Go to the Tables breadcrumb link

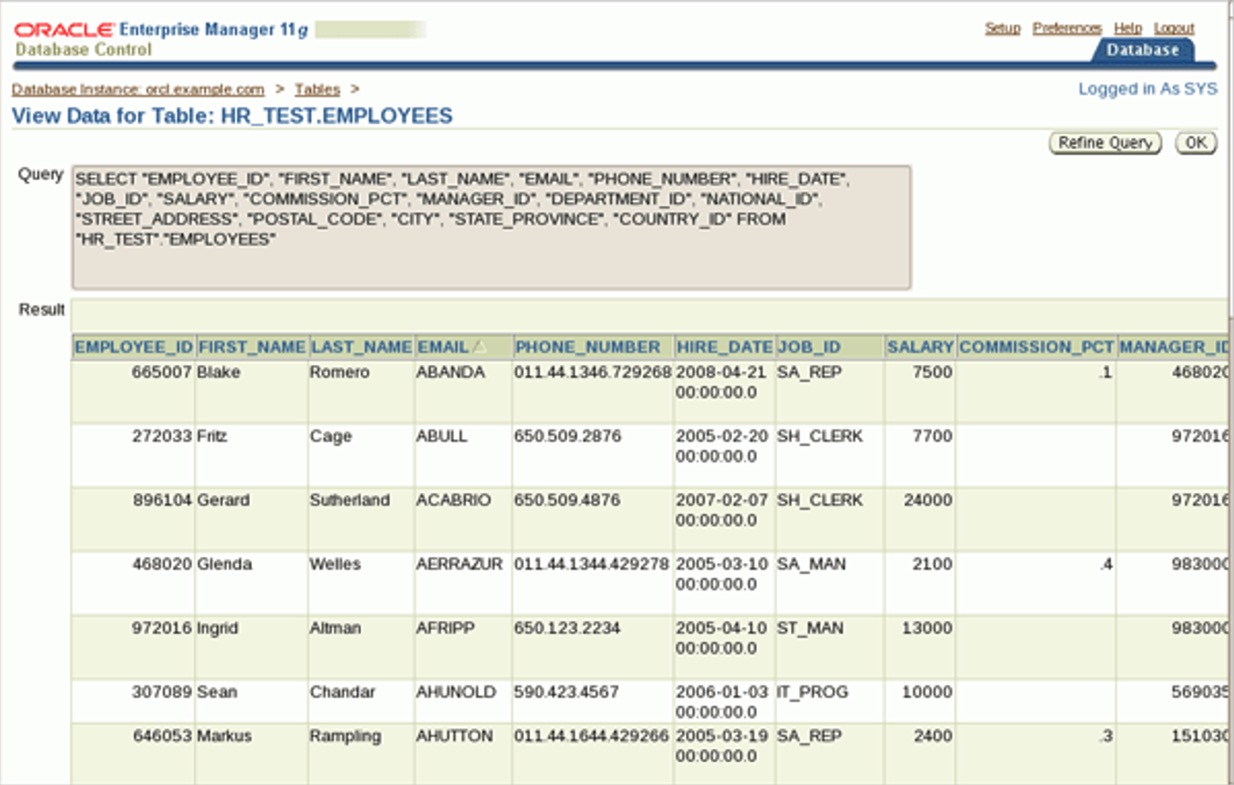317,89
